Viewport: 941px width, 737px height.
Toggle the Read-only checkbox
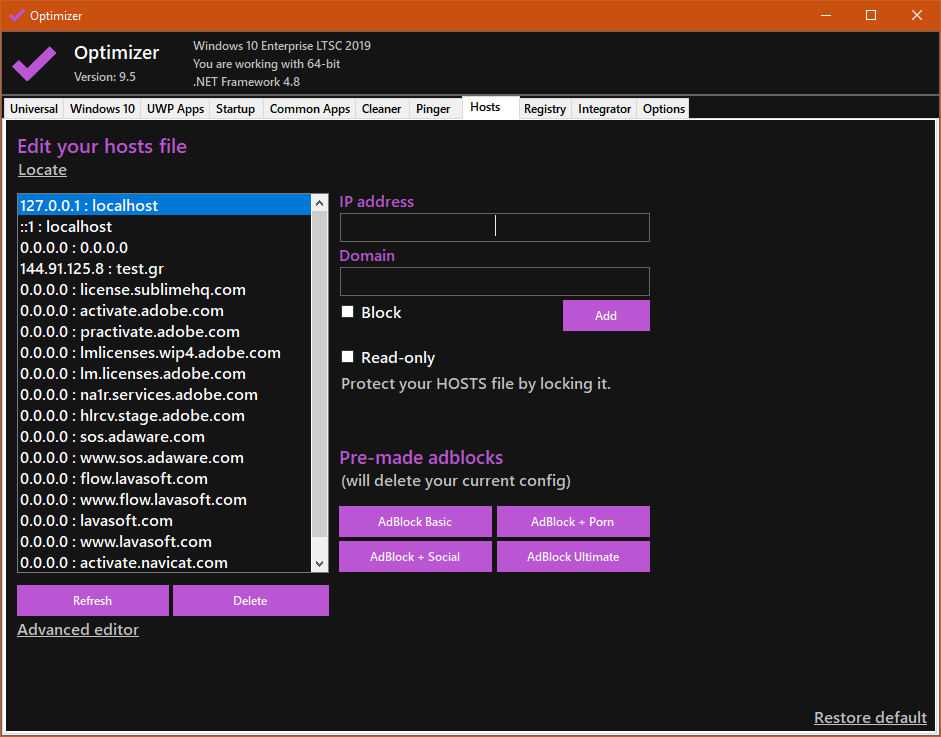click(348, 357)
